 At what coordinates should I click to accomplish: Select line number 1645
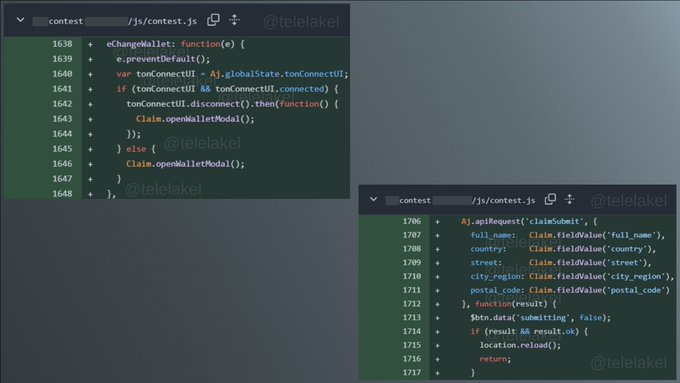62,149
